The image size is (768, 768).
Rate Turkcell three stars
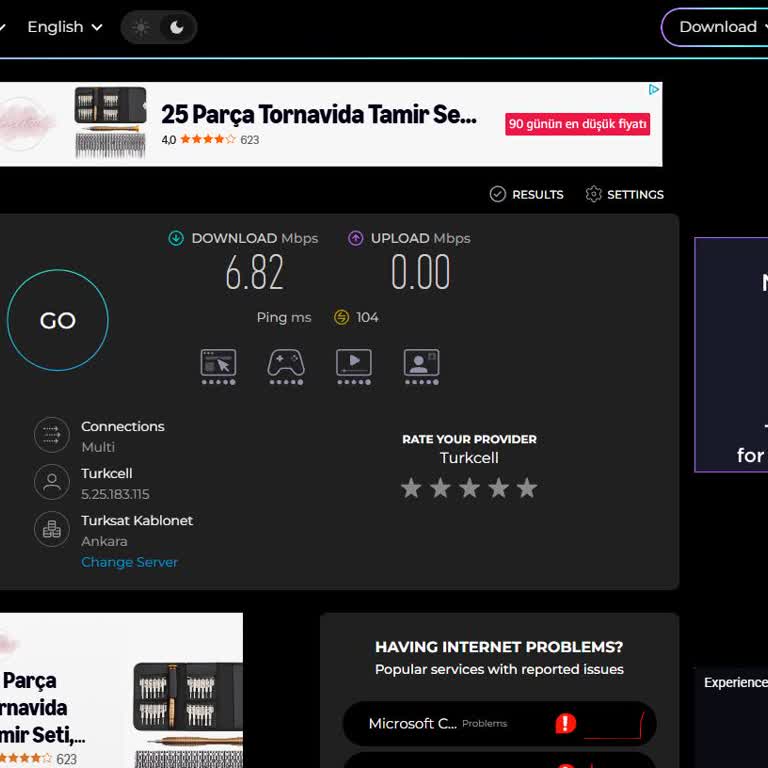[x=469, y=488]
